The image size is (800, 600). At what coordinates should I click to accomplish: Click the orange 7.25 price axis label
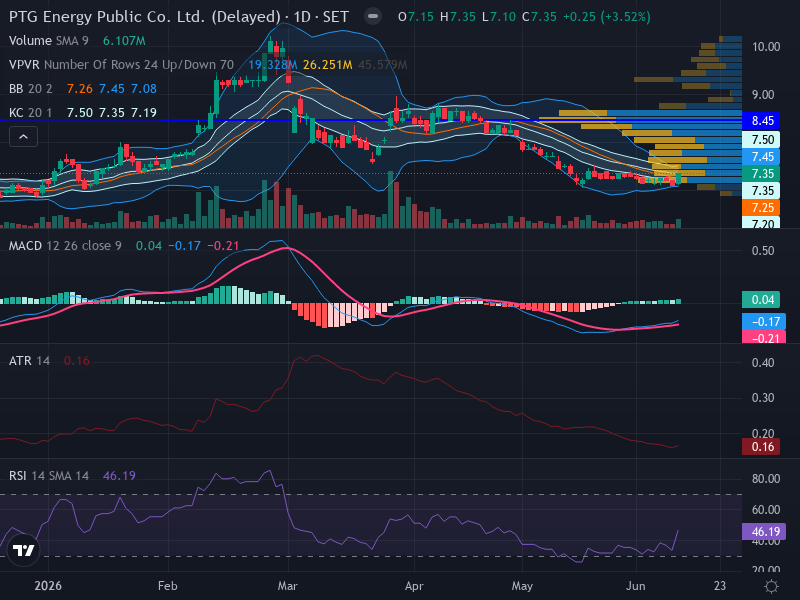click(761, 208)
